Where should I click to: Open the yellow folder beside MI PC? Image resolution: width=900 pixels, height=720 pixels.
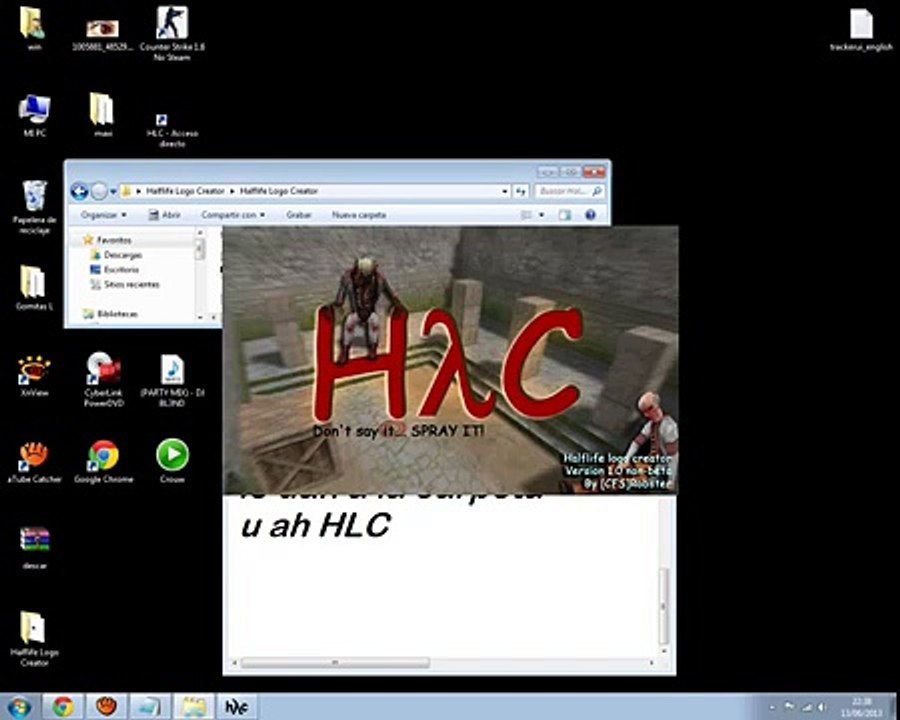tap(103, 115)
